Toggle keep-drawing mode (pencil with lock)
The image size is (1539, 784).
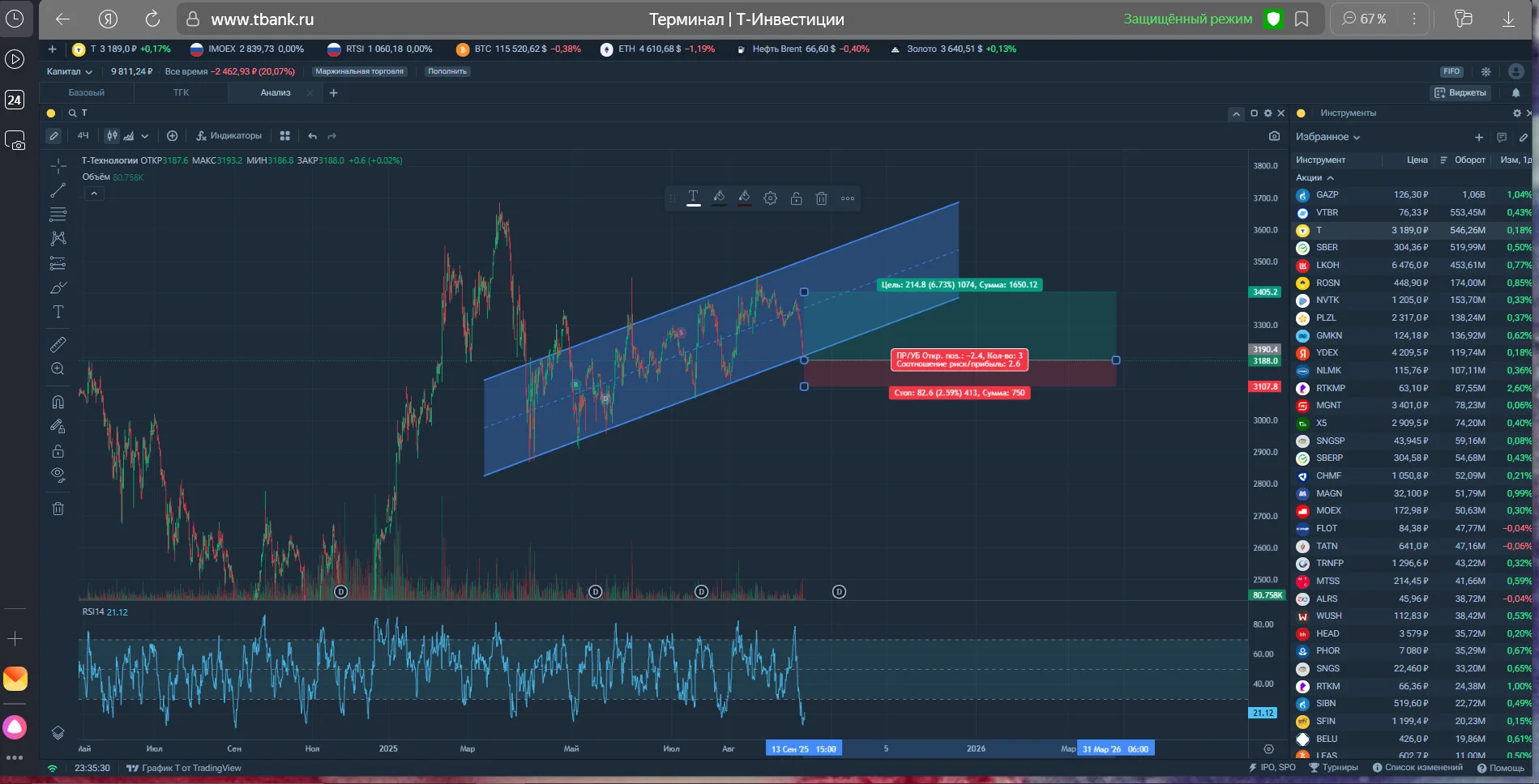coord(58,426)
